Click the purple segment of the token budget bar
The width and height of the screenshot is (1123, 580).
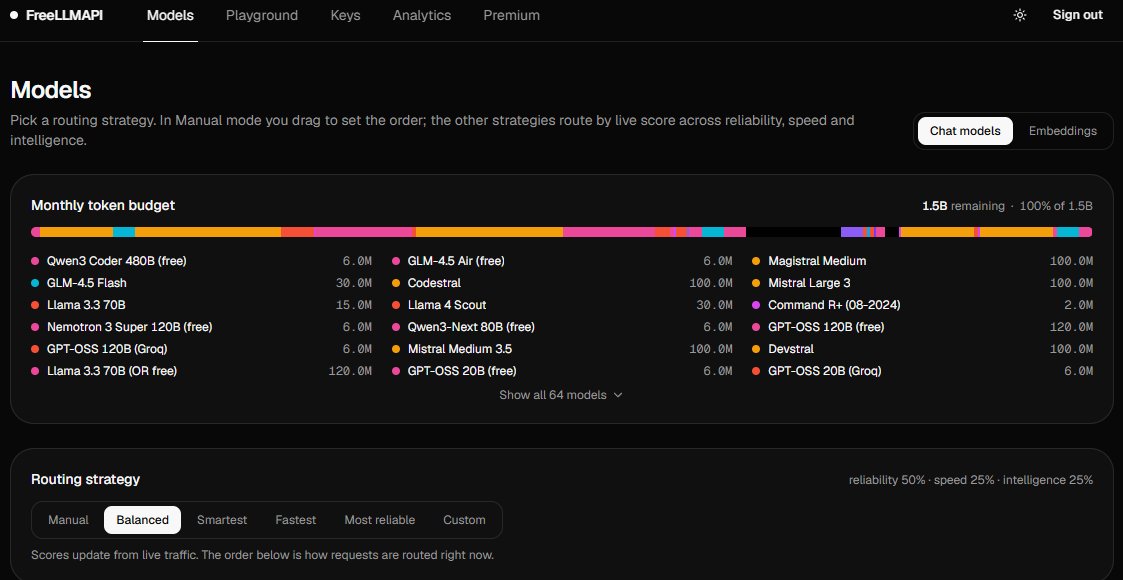[852, 232]
